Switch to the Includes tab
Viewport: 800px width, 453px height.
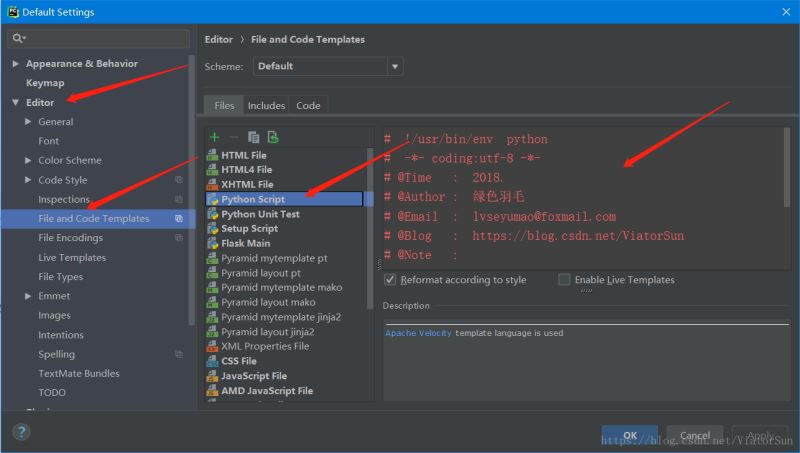266,105
